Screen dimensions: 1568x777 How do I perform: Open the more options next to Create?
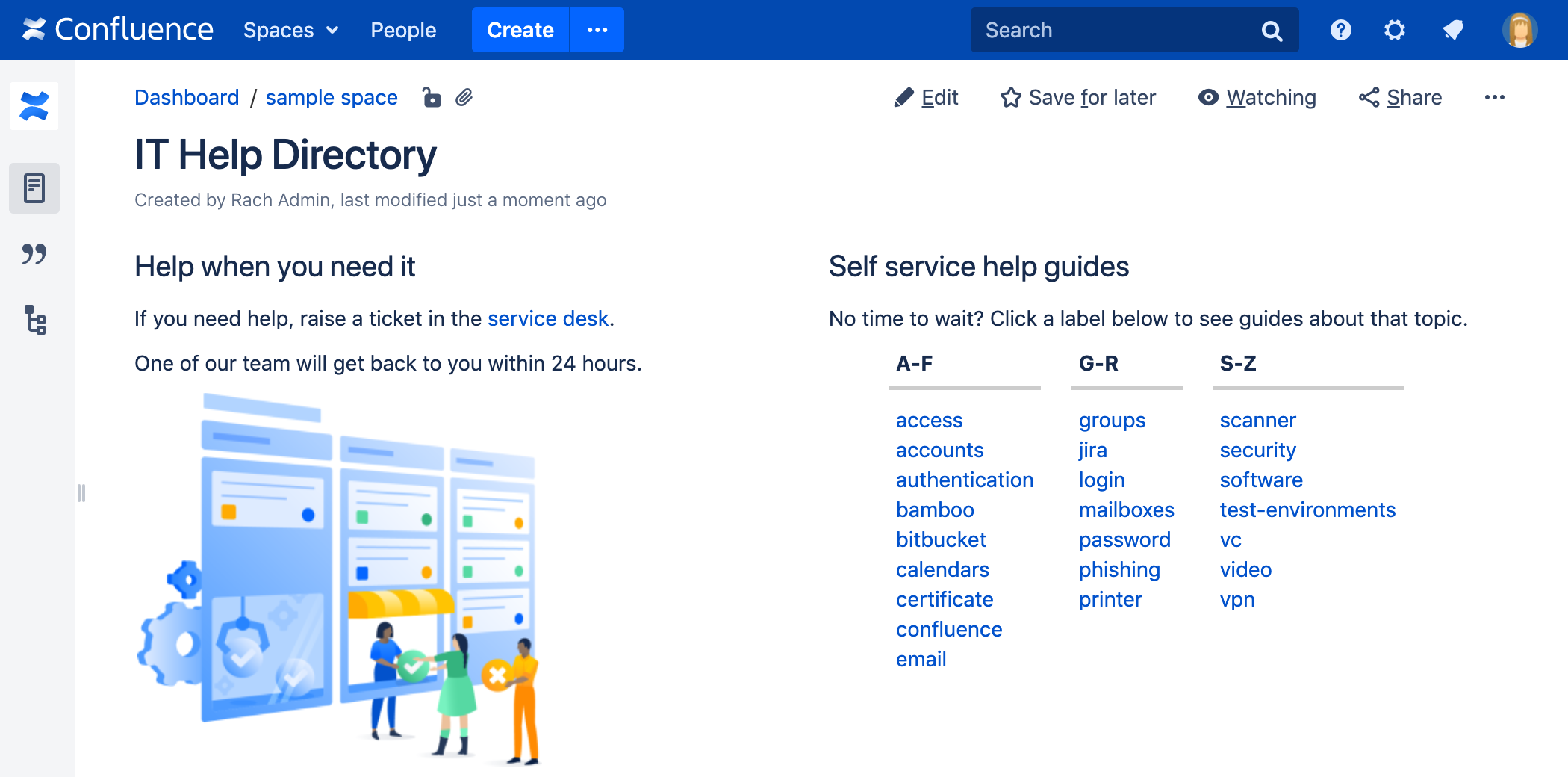(597, 30)
